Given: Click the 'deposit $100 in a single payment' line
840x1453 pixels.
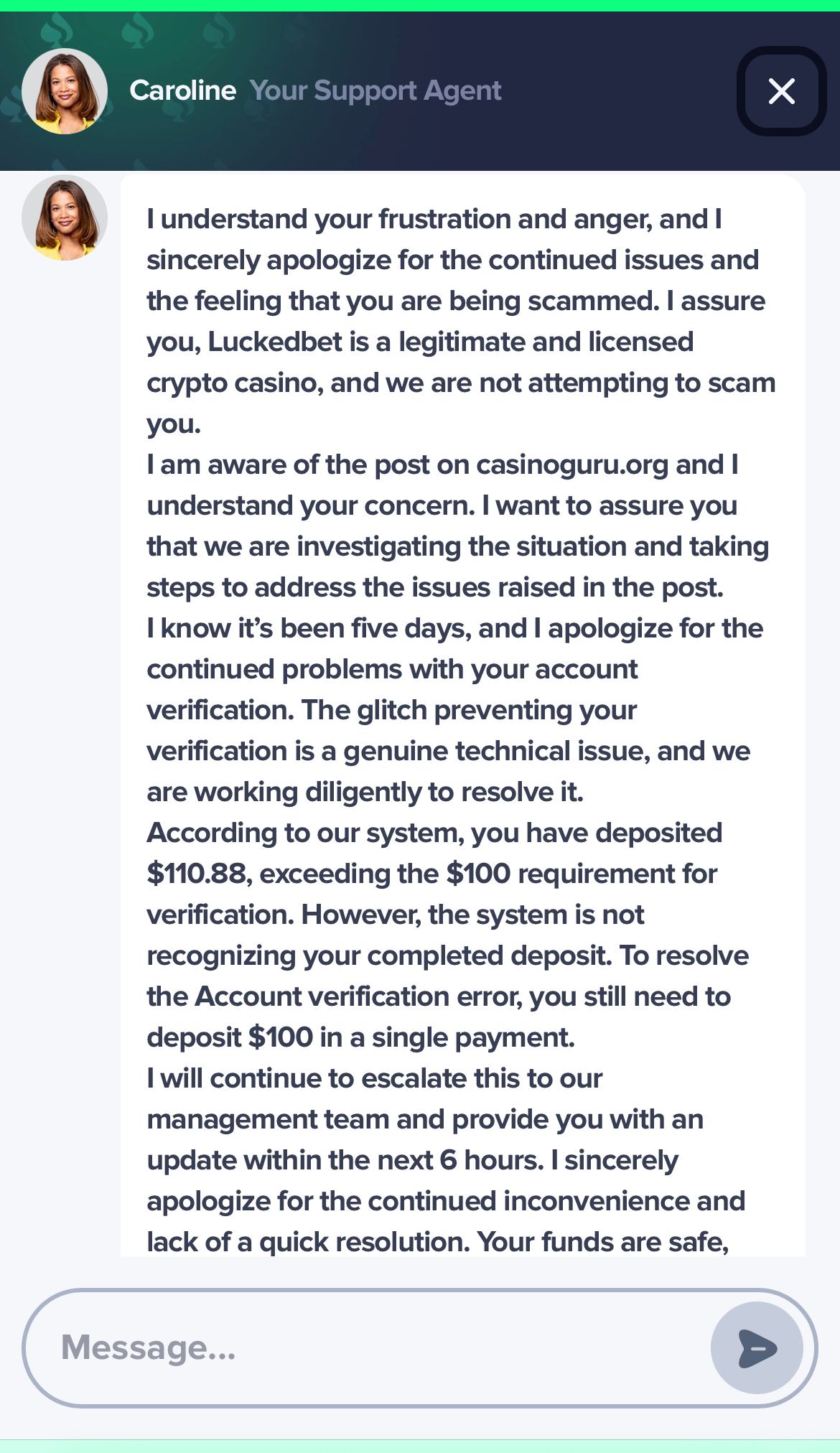Looking at the screenshot, I should 360,1037.
